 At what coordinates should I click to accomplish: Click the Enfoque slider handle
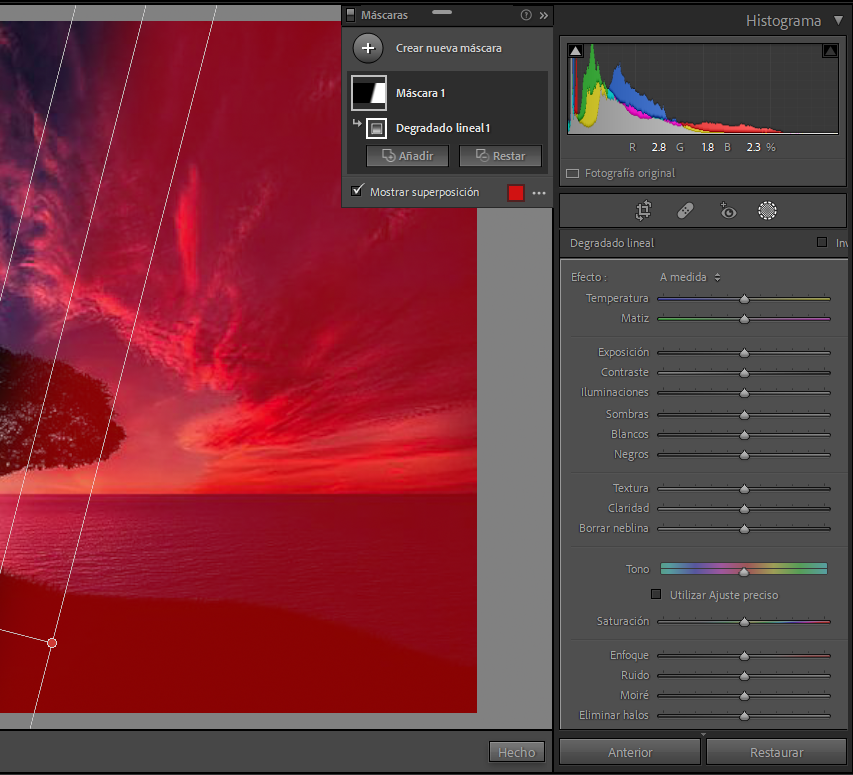[744, 656]
